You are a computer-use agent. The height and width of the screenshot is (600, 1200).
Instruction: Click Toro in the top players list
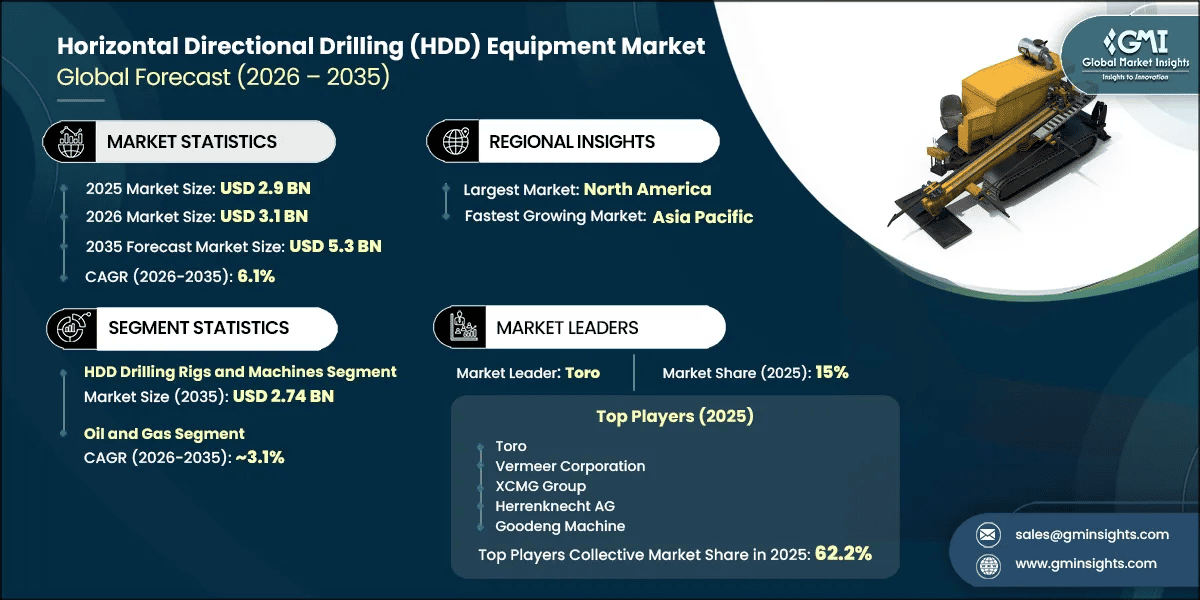[x=510, y=446]
